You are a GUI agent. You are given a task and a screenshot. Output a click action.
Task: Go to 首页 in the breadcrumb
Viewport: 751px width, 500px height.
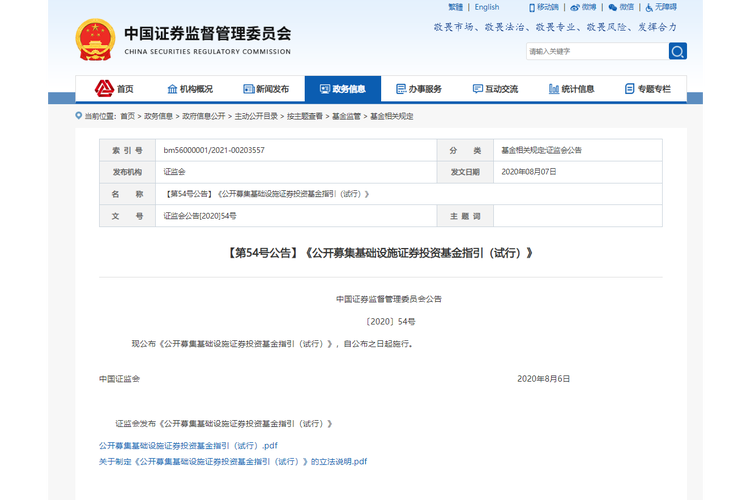pyautogui.click(x=127, y=116)
